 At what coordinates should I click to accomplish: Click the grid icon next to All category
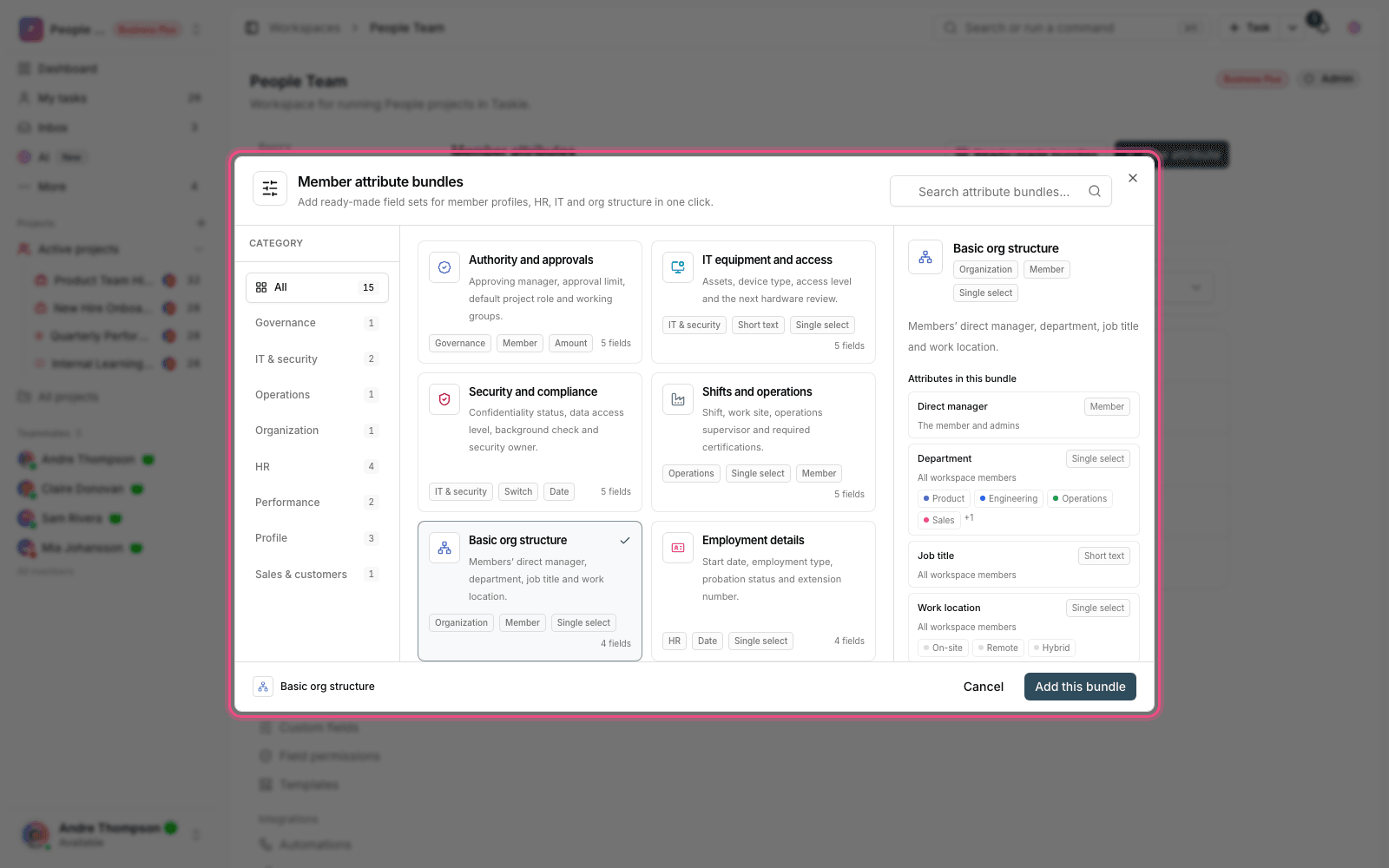click(261, 287)
